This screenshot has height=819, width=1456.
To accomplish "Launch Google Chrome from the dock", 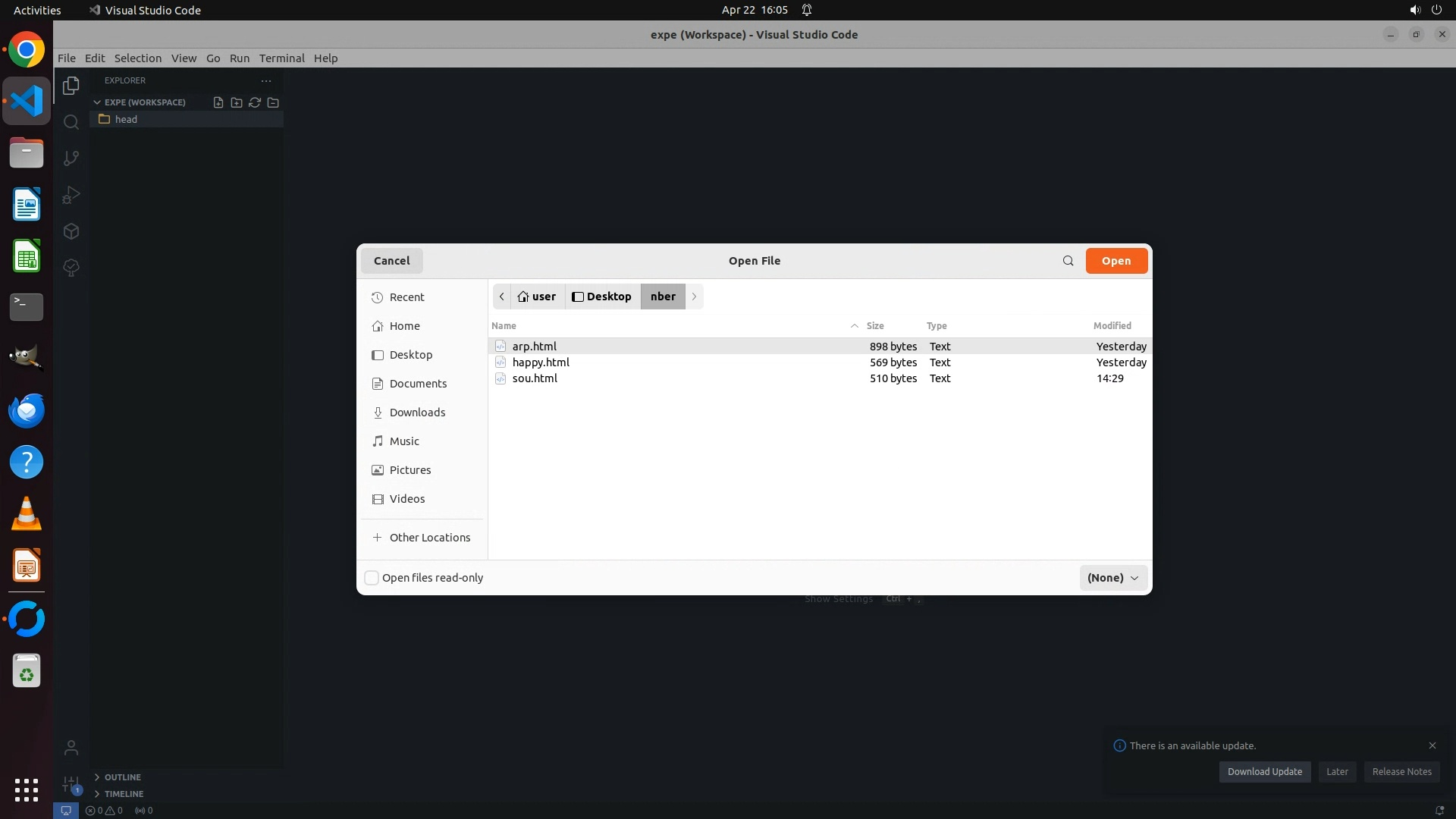I will (x=27, y=50).
